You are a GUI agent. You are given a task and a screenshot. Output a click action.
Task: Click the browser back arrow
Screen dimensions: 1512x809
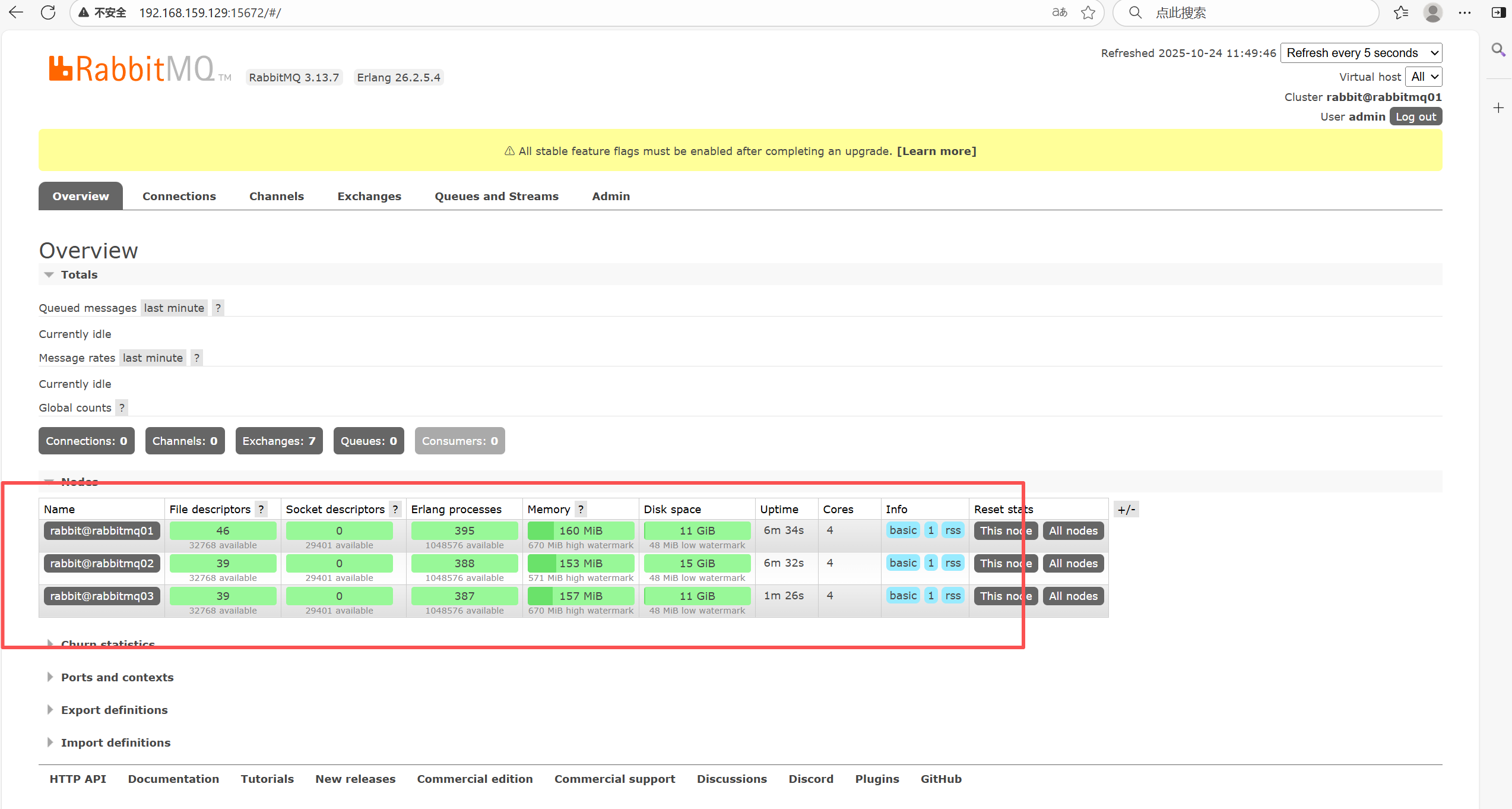point(16,12)
